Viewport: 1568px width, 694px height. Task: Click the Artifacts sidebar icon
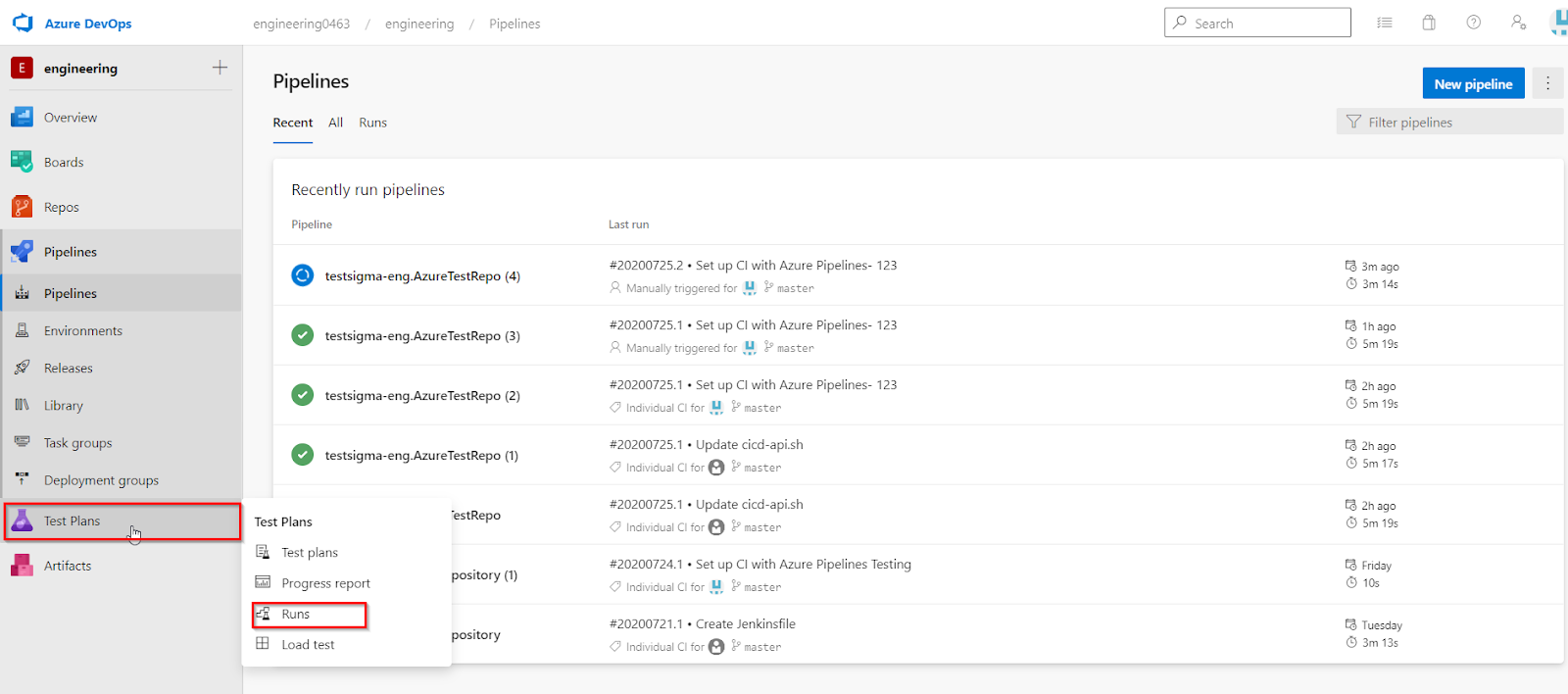[22, 566]
